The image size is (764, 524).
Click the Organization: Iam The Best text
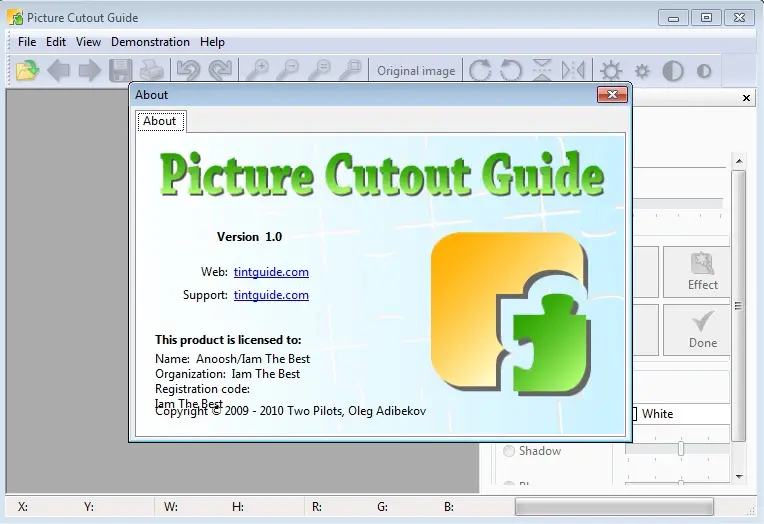(228, 374)
